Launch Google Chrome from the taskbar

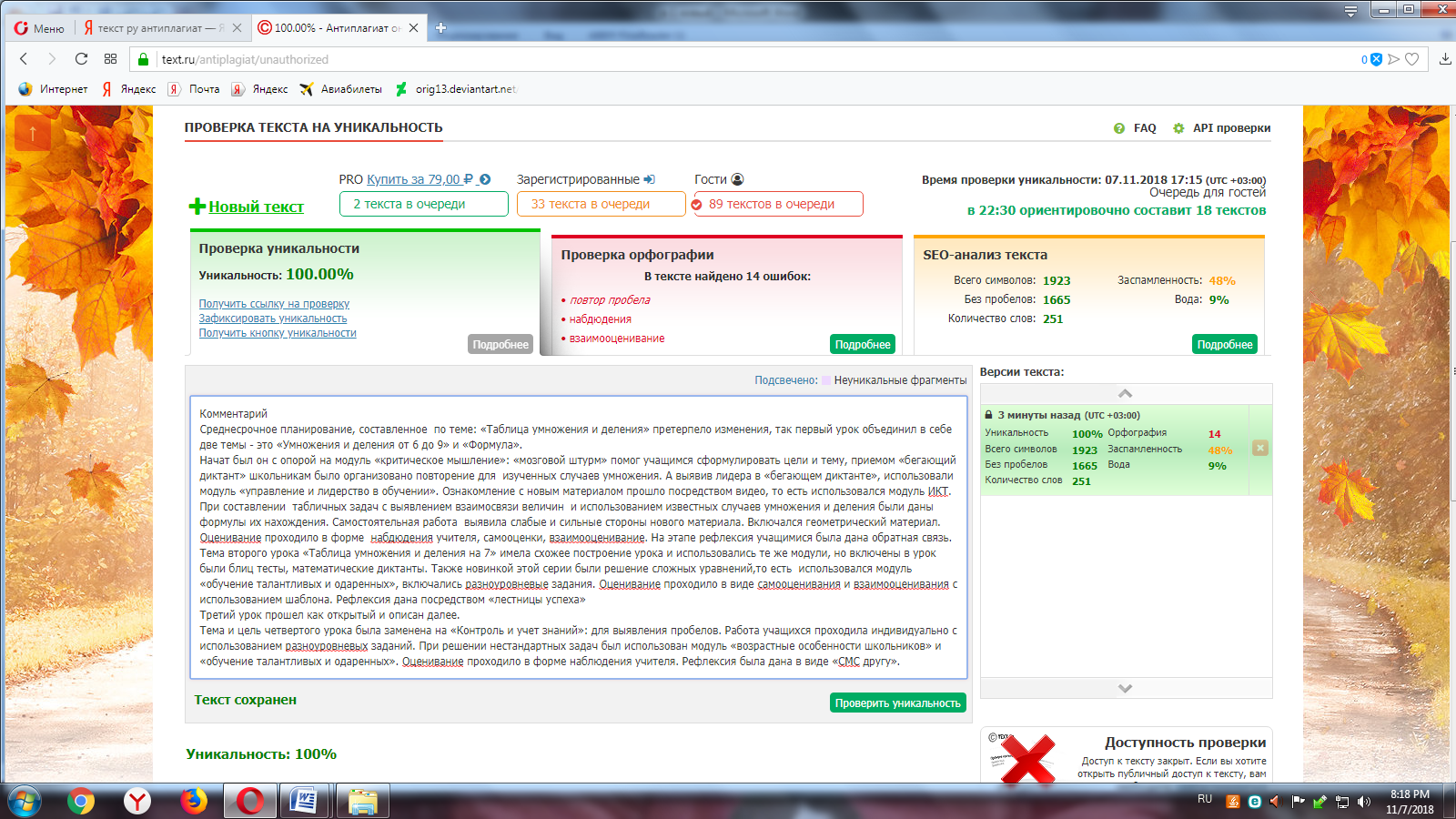pyautogui.click(x=81, y=801)
